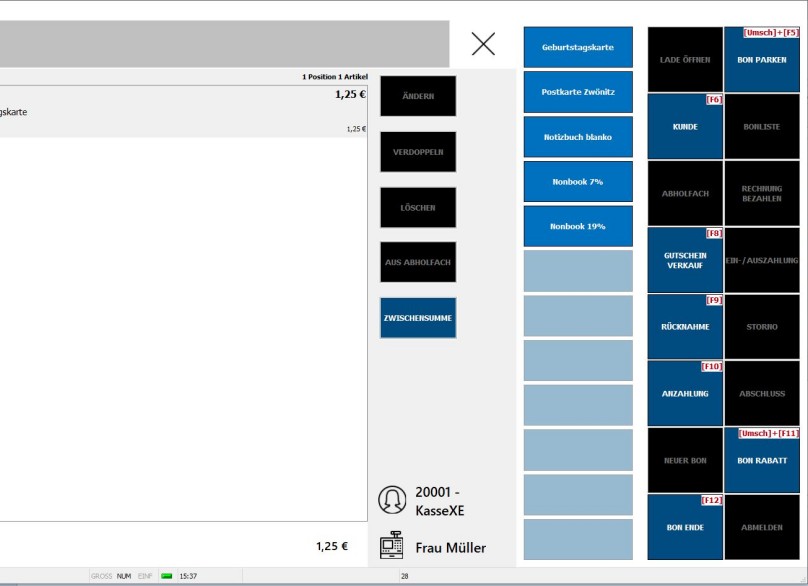
Task: Choose Nonbook 19% article button
Action: [x=578, y=226]
